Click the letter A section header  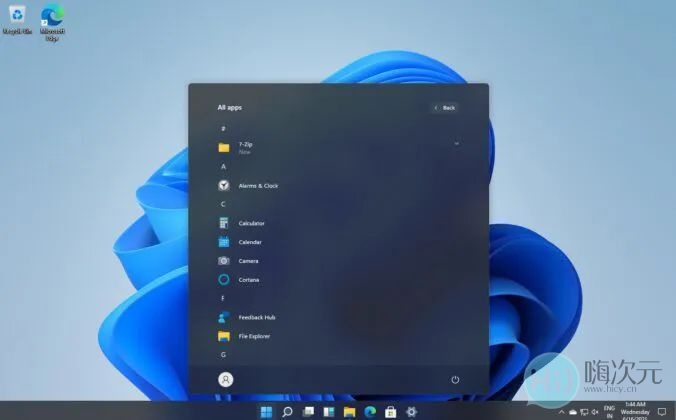(x=223, y=166)
